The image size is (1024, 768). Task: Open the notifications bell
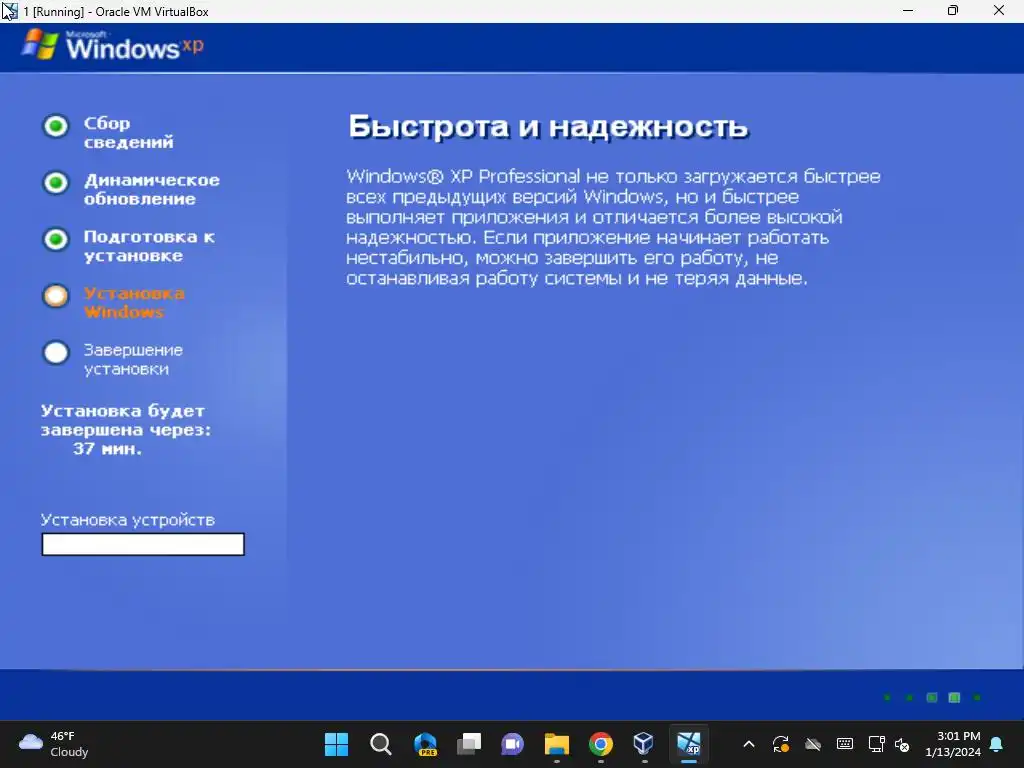click(997, 744)
